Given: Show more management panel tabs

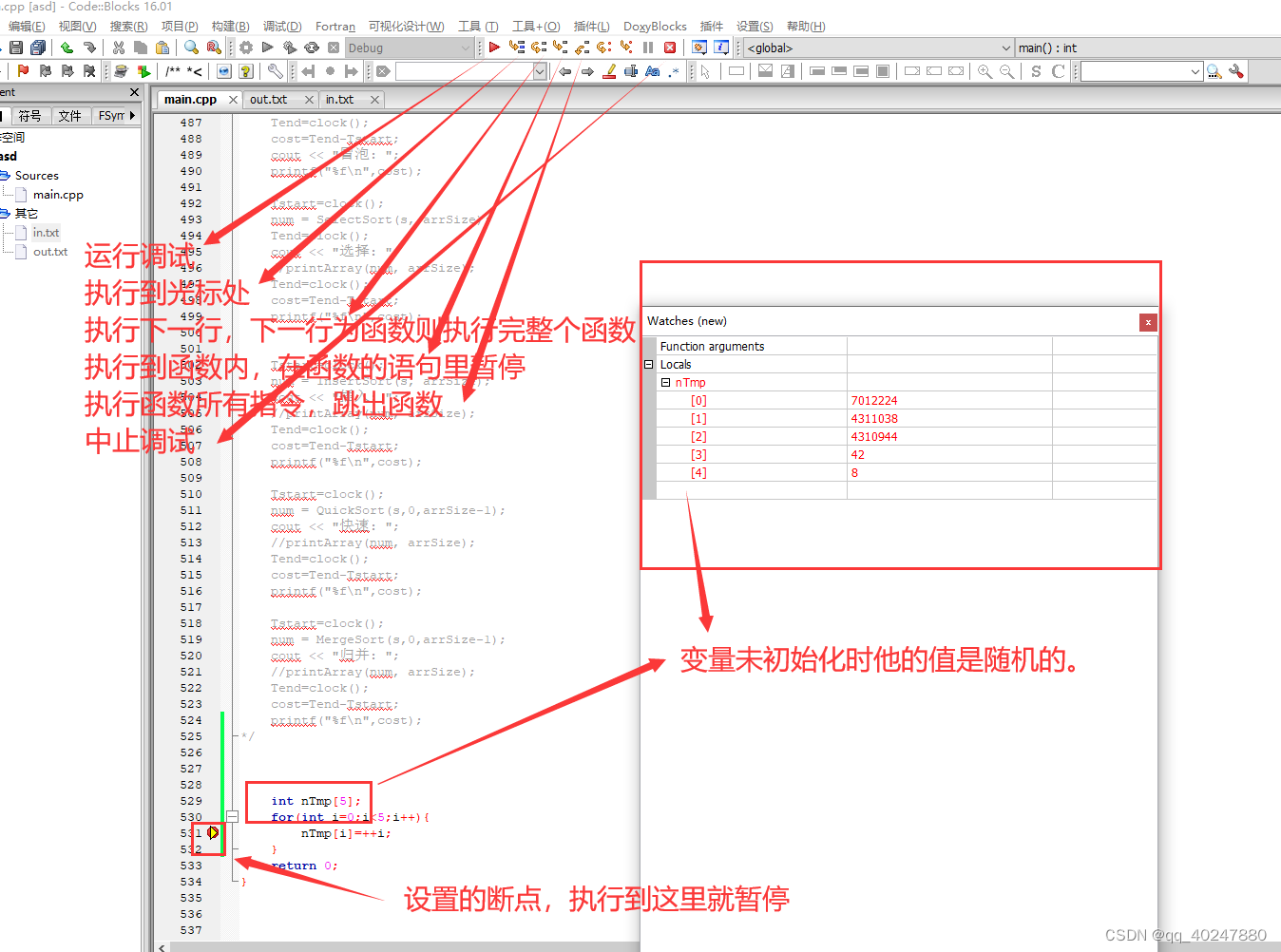Looking at the screenshot, I should 132,115.
